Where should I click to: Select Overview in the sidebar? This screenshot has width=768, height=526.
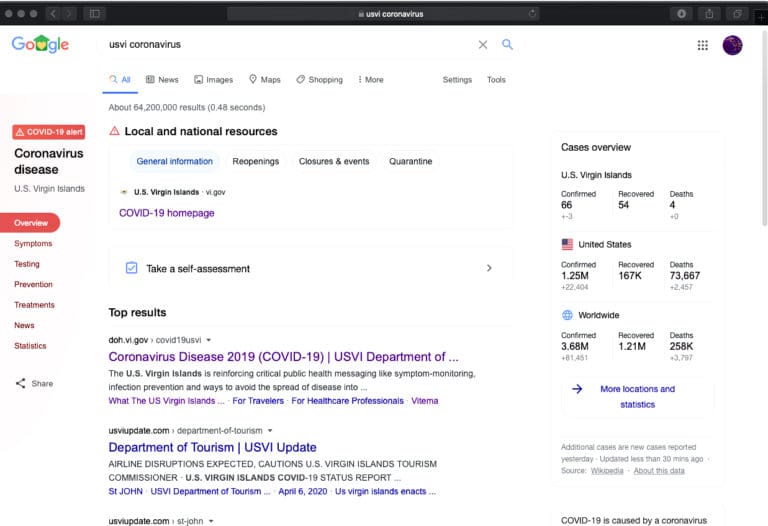click(30, 223)
